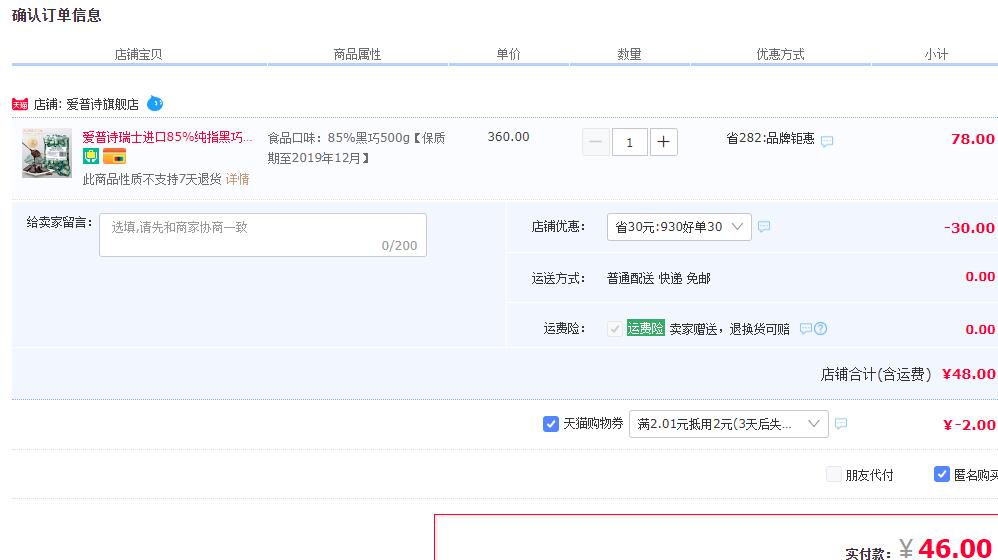Enable the 朋友代付 checkbox
The width and height of the screenshot is (998, 560).
coord(833,474)
